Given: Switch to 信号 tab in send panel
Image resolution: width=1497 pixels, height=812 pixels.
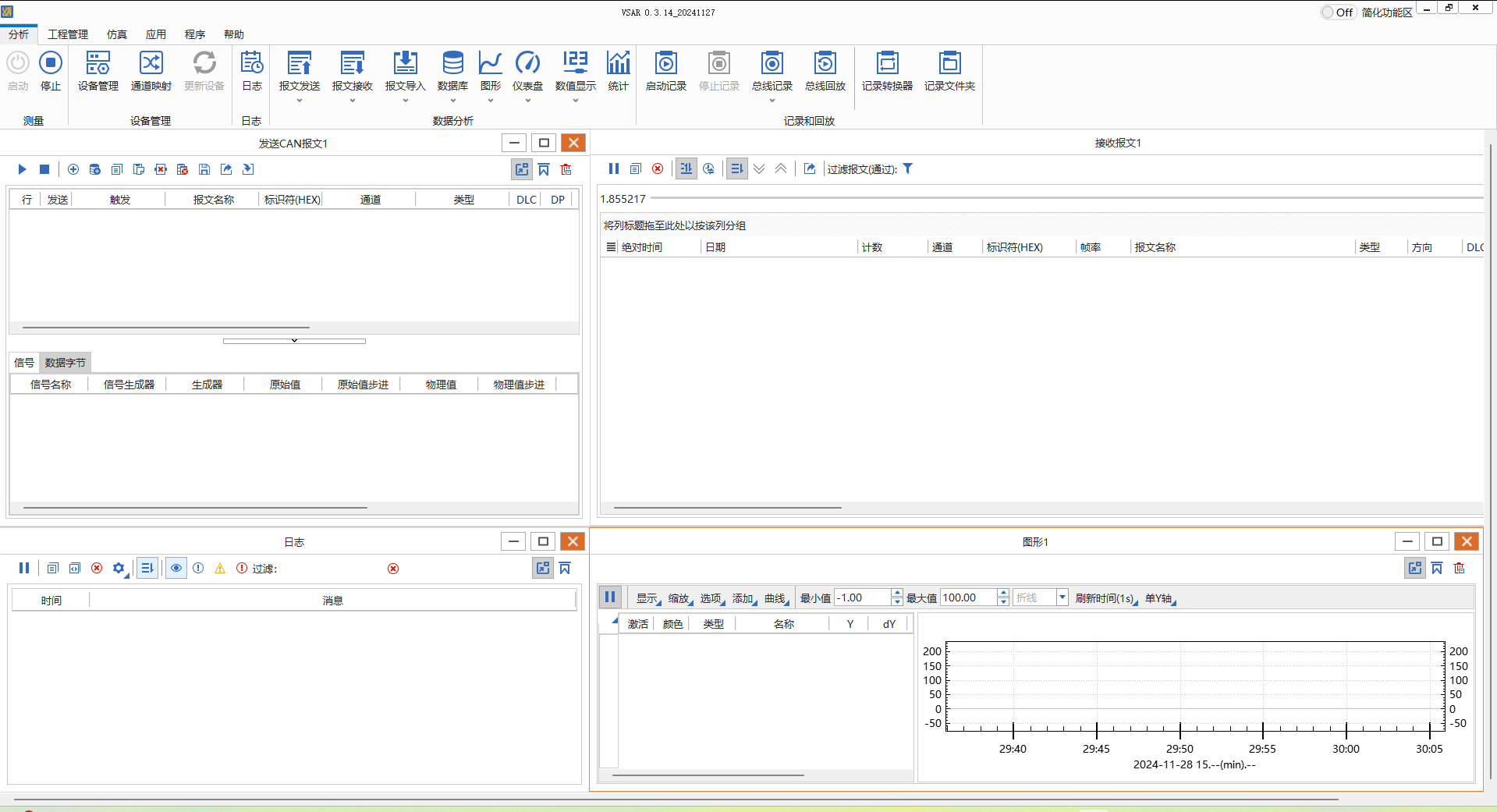Looking at the screenshot, I should [24, 363].
